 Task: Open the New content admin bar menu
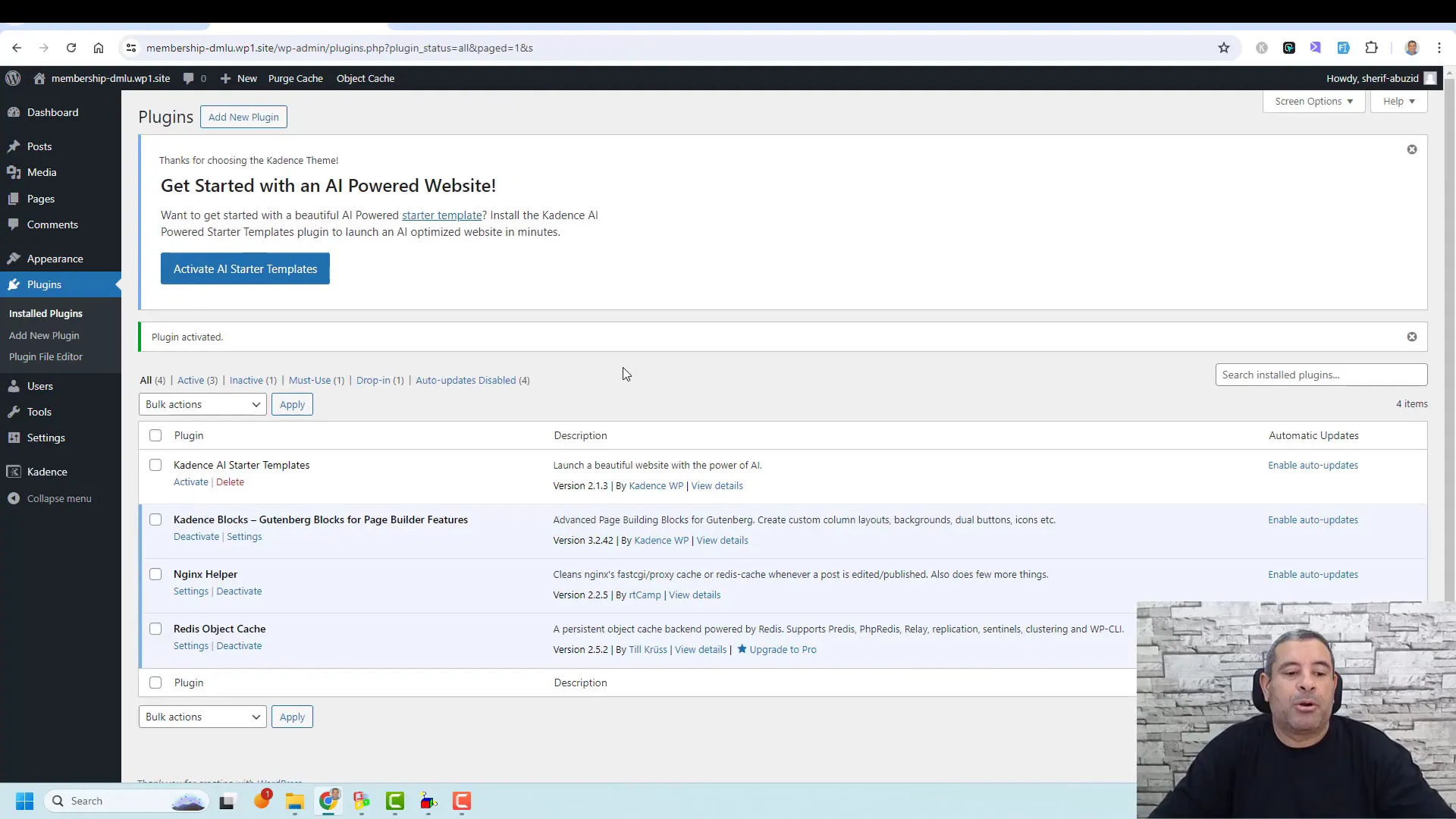click(239, 78)
